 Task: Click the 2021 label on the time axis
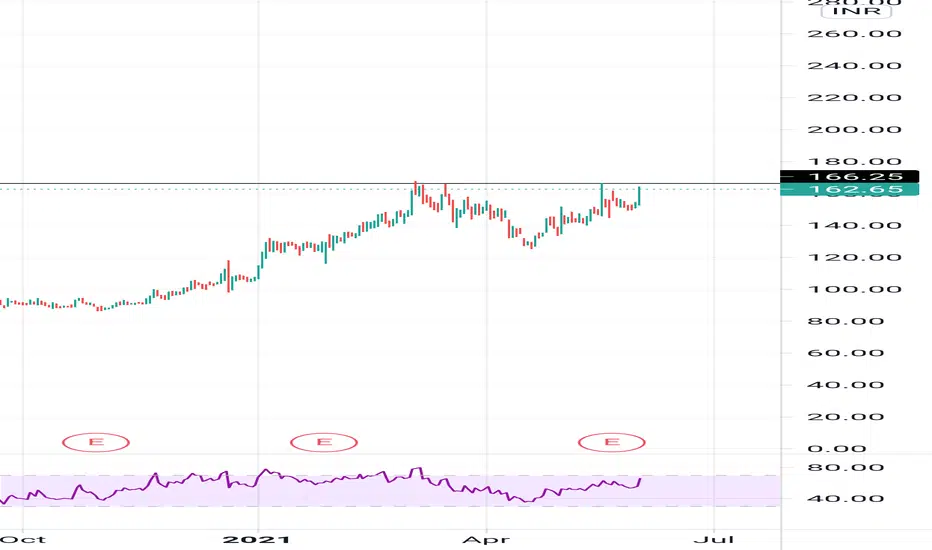click(x=256, y=540)
